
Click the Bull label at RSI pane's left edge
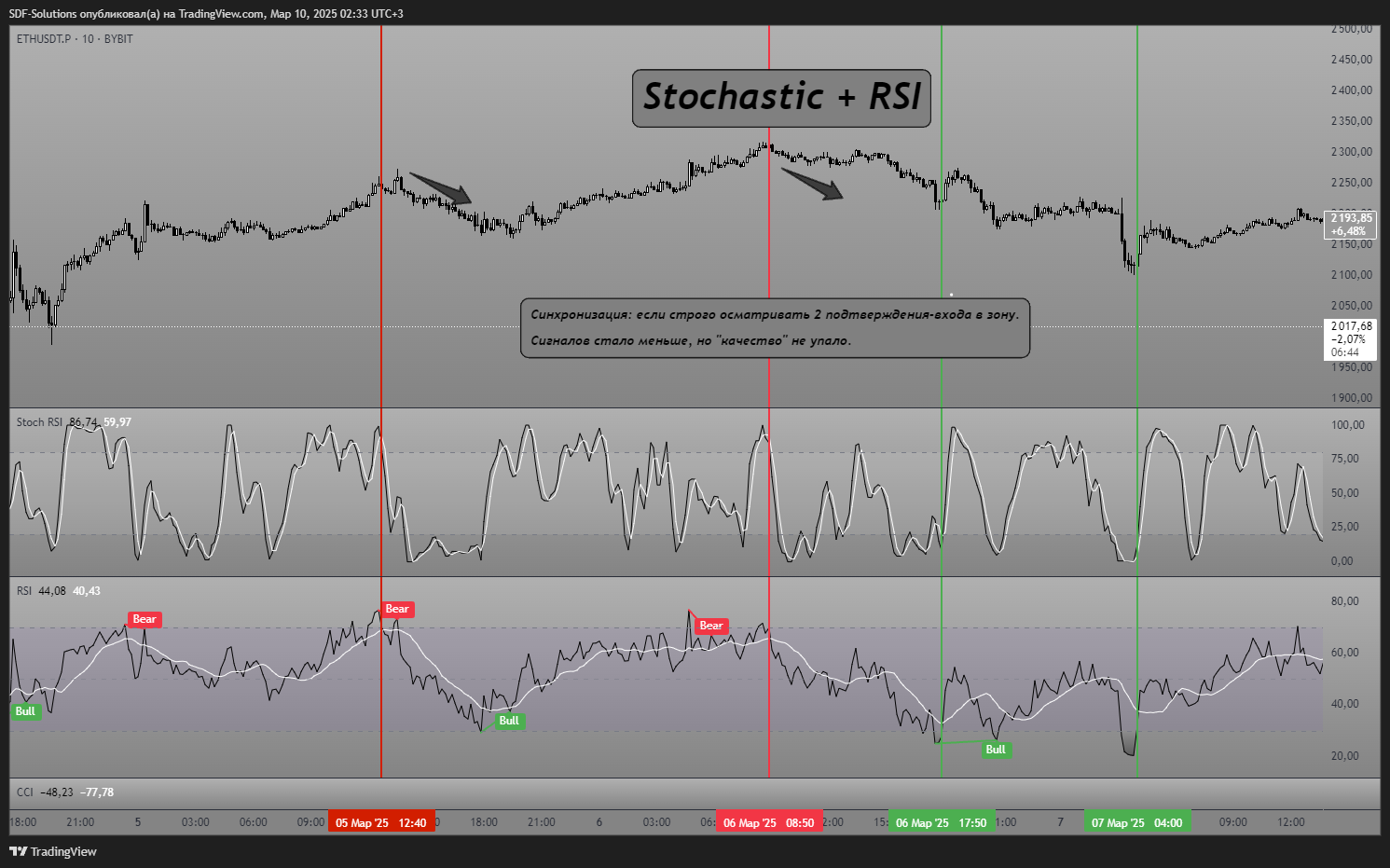(25, 711)
